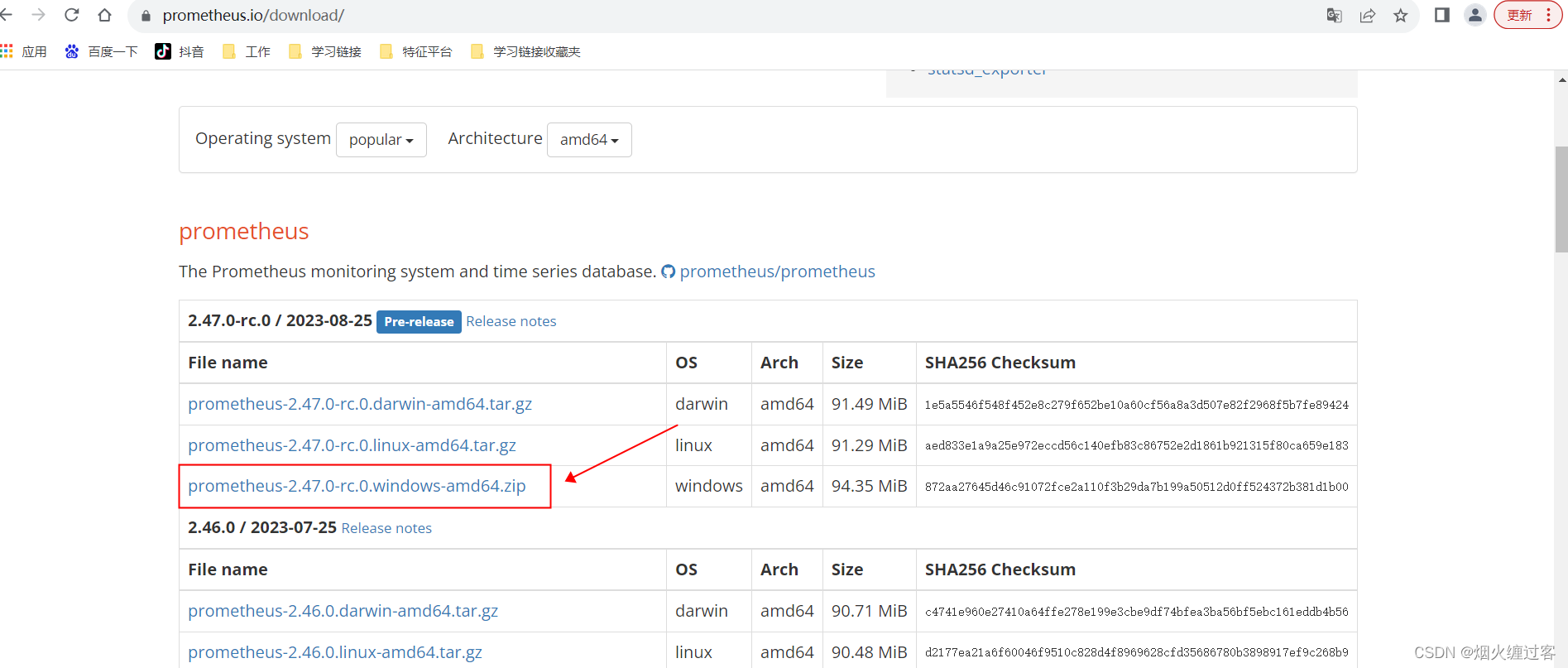Select the 91.49 MiB size cell
1568x668 pixels.
(869, 404)
